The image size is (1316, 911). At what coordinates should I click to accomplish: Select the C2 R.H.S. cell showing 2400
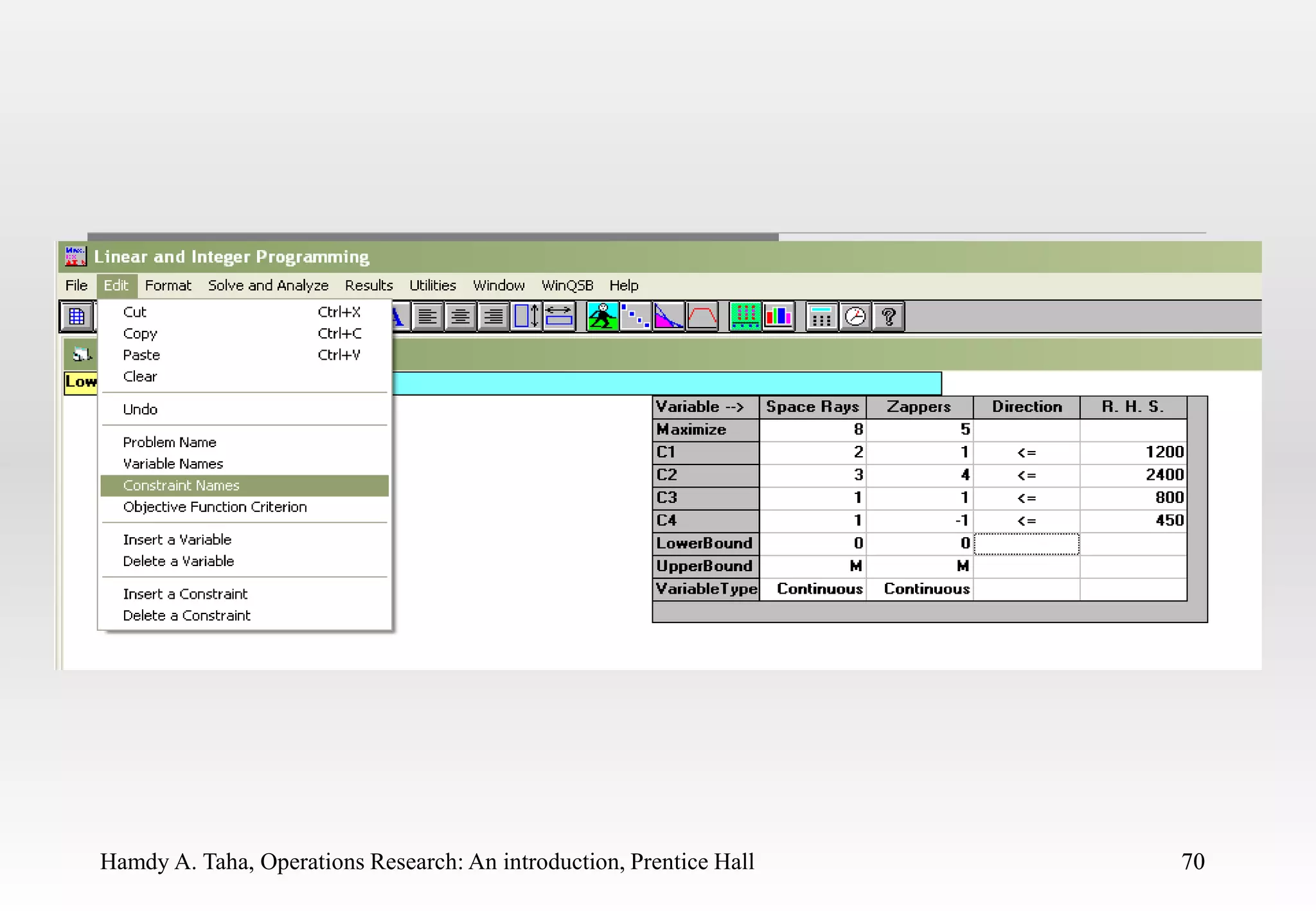pyautogui.click(x=1133, y=475)
